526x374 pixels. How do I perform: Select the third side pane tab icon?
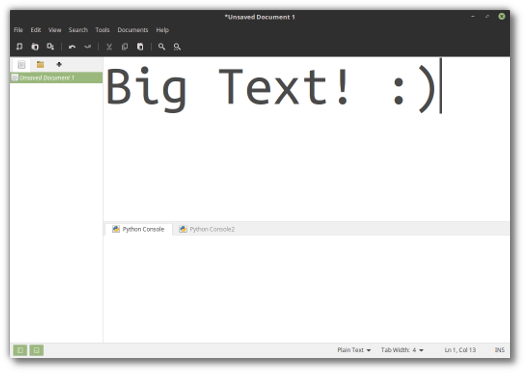(59, 64)
